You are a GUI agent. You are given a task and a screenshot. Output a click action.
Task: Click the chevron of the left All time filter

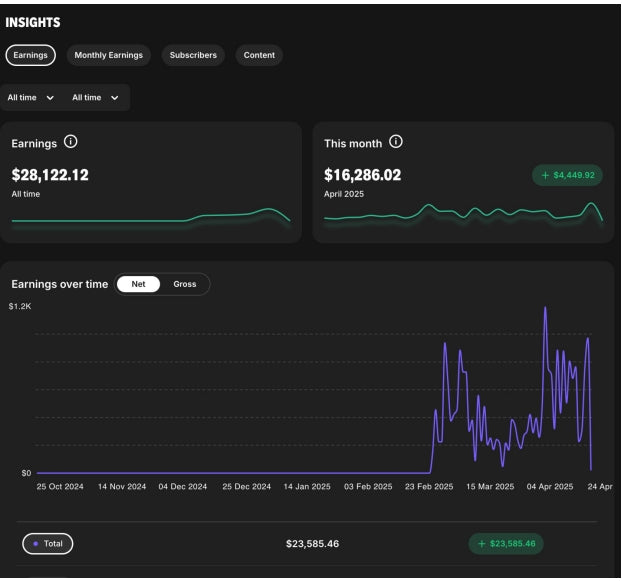pos(50,98)
